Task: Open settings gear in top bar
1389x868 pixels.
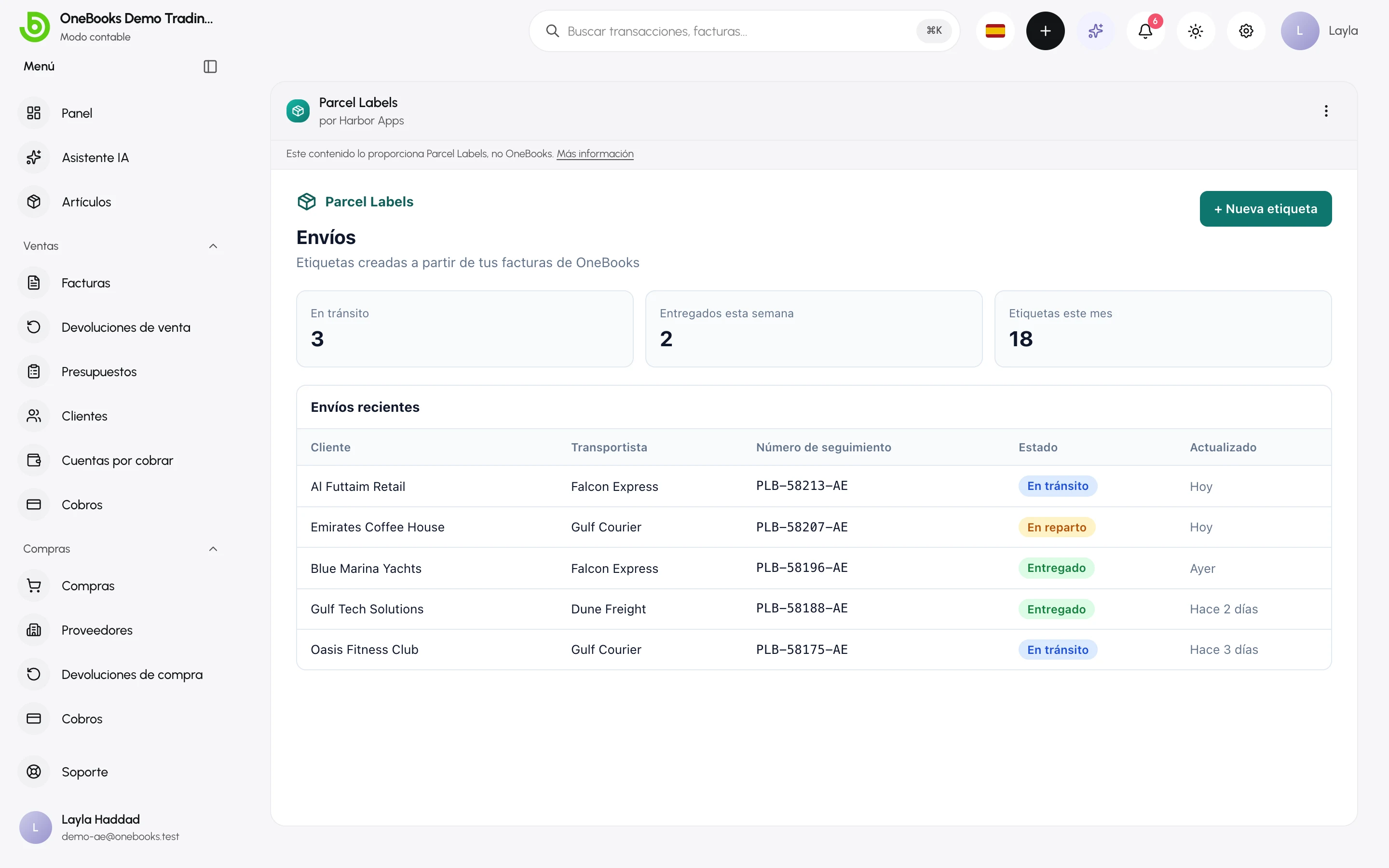Action: (x=1246, y=31)
